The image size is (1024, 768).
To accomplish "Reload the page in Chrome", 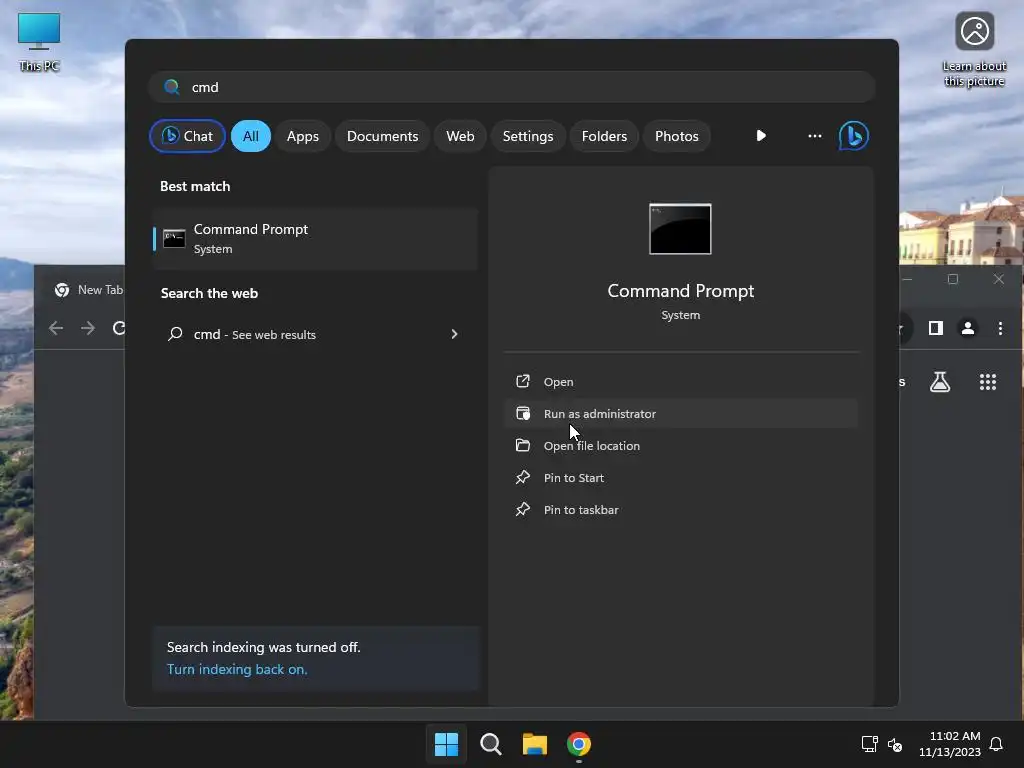I will point(118,328).
